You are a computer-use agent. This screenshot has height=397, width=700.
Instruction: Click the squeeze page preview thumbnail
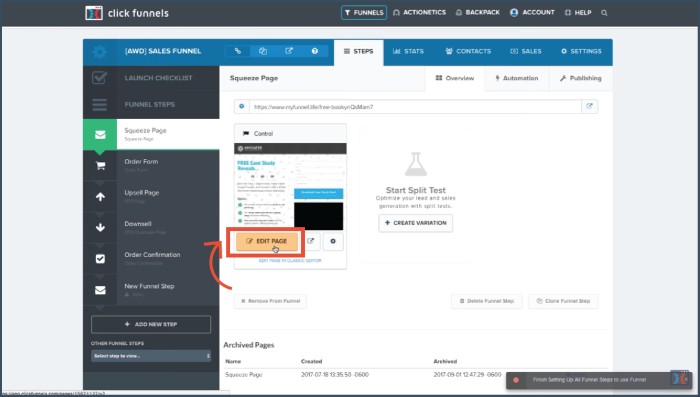[x=290, y=187]
